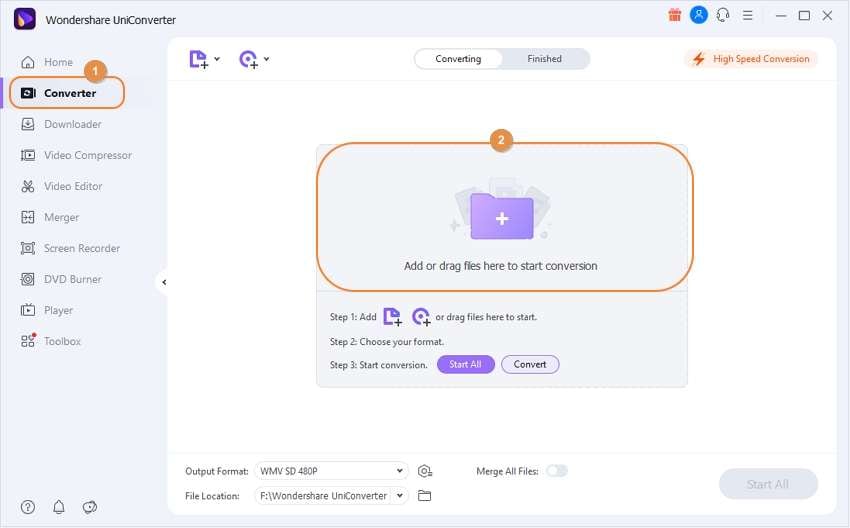Open the hamburger menu in the title bar
850x528 pixels.
748,16
